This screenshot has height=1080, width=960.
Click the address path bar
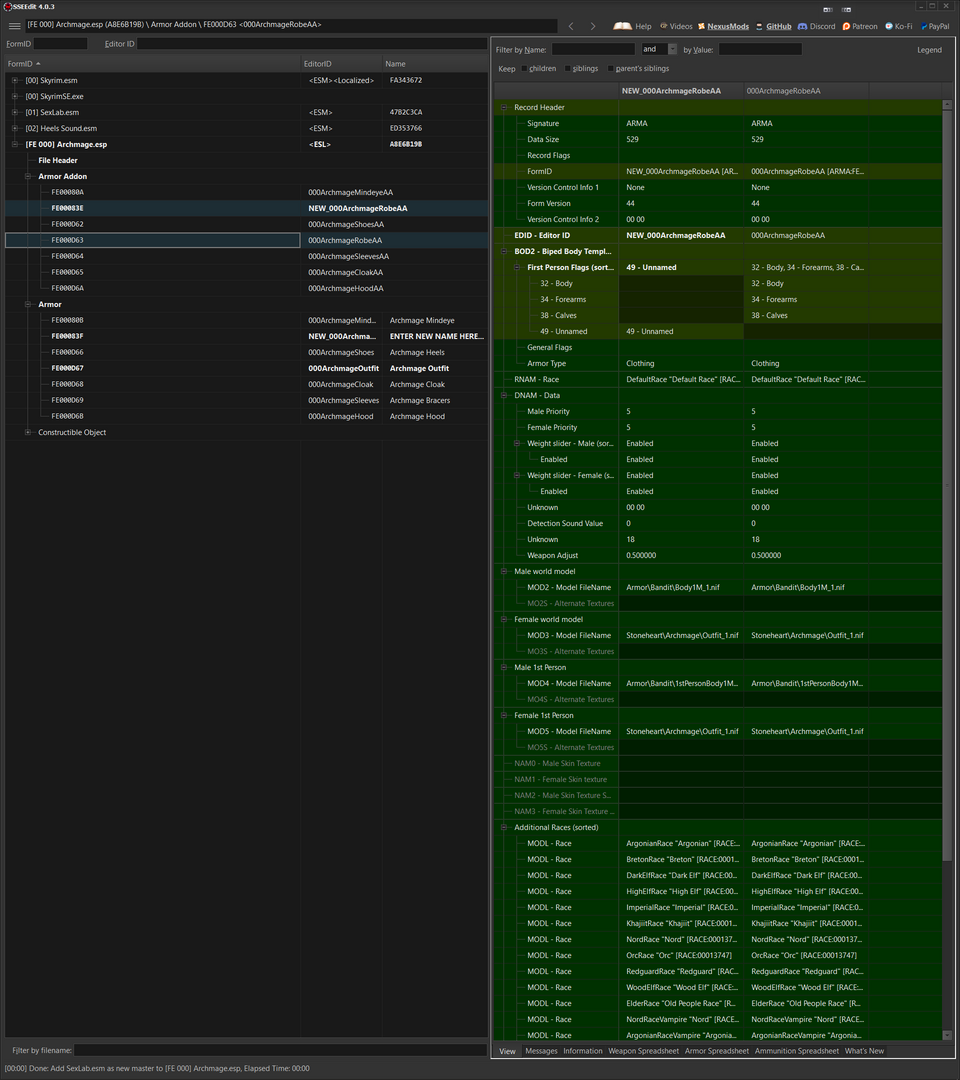coord(291,25)
